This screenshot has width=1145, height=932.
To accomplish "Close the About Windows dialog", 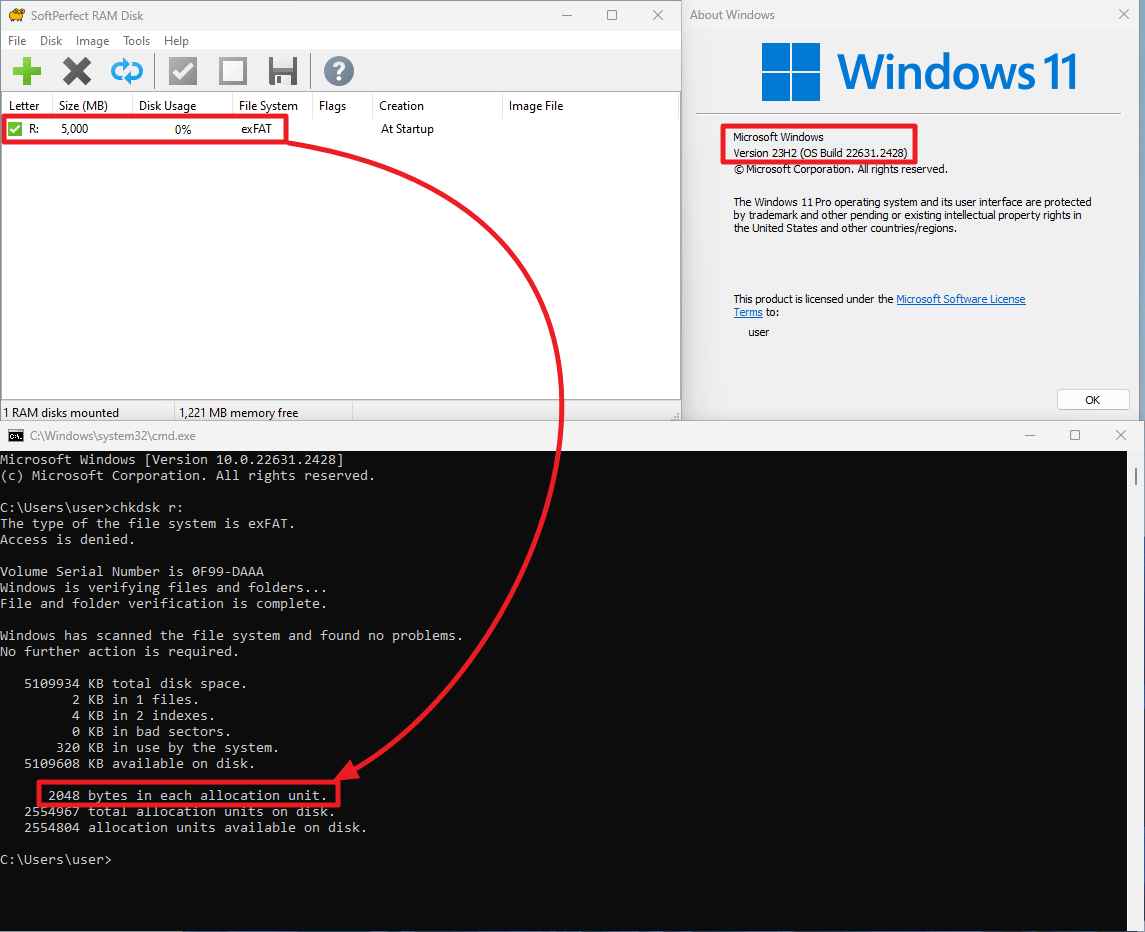I will point(1124,15).
